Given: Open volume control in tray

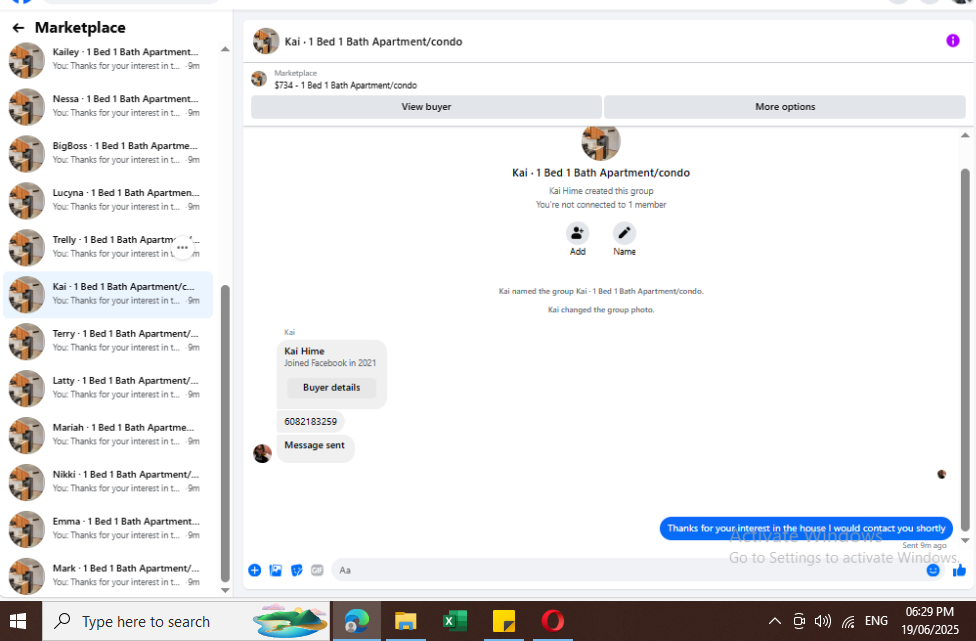Looking at the screenshot, I should tap(823, 621).
